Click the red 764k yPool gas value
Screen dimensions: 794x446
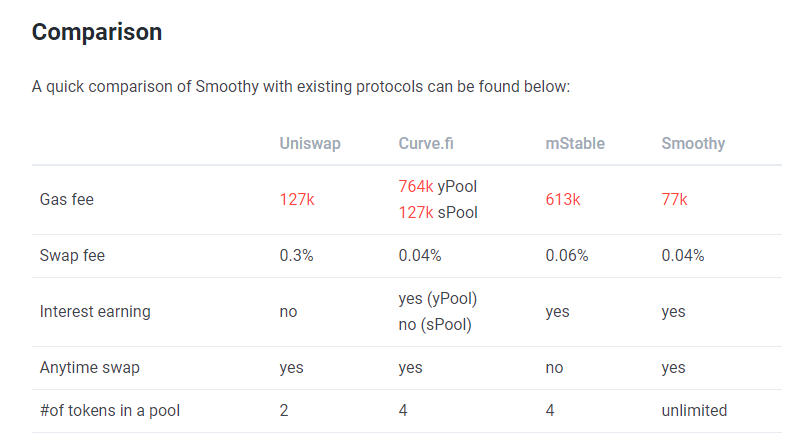point(416,186)
